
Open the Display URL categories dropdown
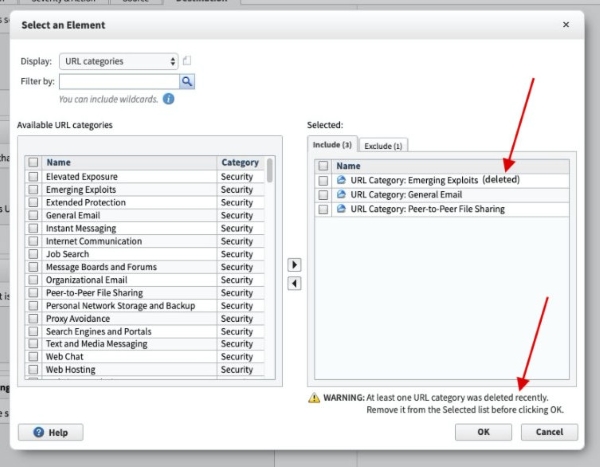[118, 61]
